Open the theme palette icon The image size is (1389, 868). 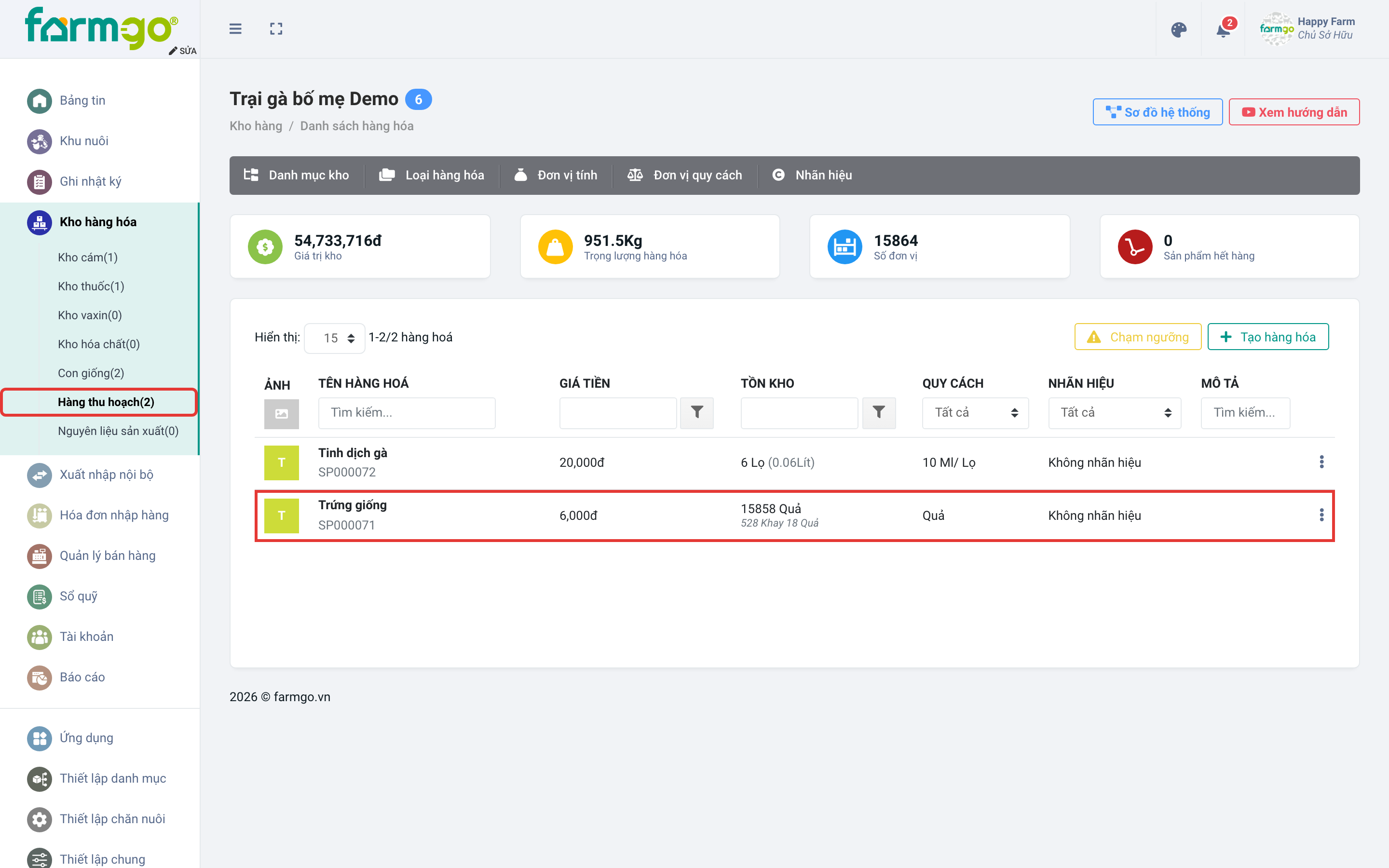(1178, 29)
